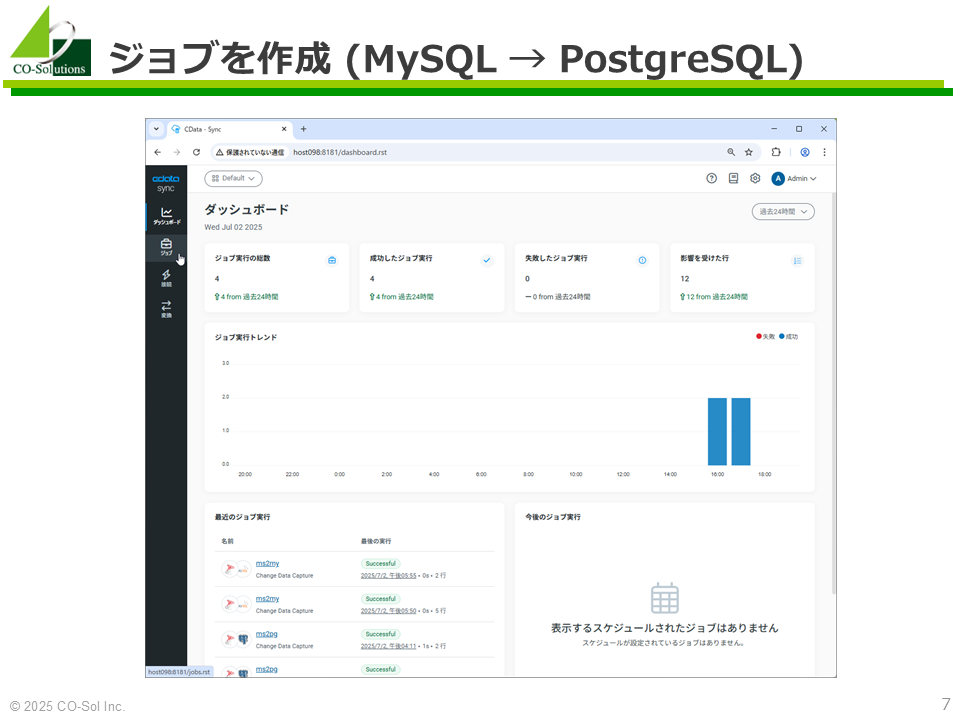960x720 pixels.
Task: Toggle the 成功 blue legend marker
Action: (x=782, y=336)
